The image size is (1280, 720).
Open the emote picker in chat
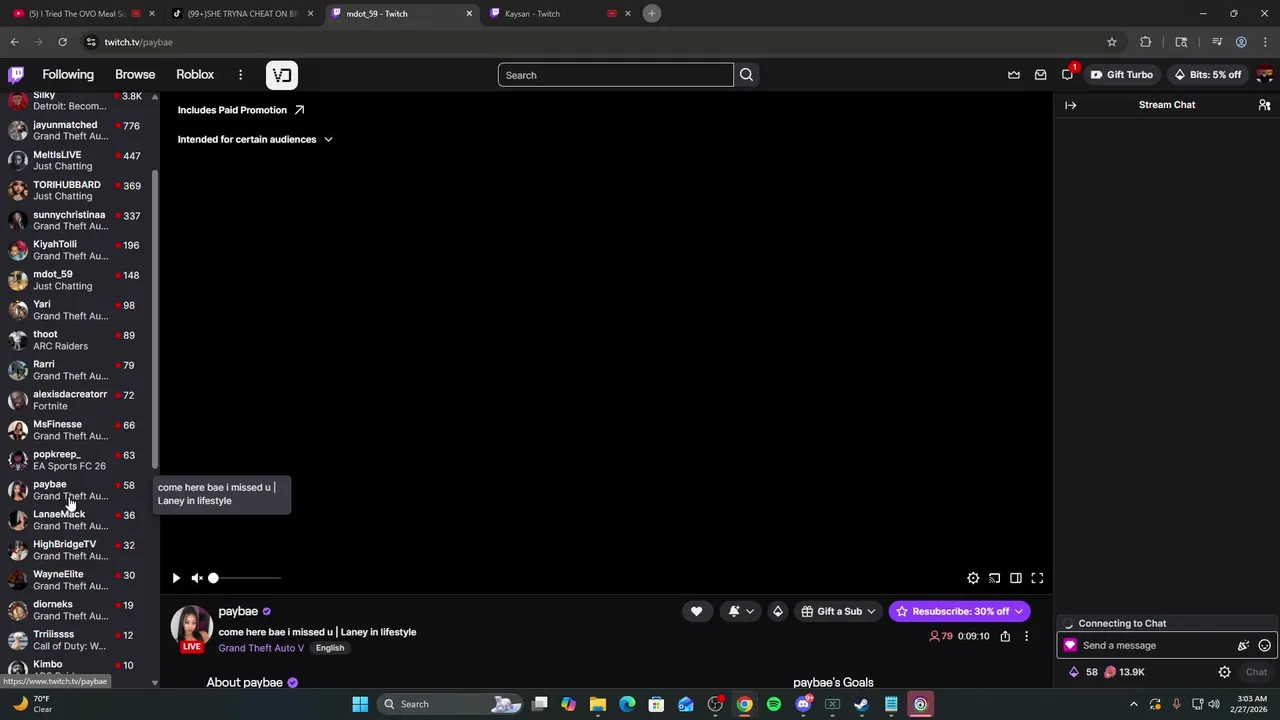[1264, 646]
